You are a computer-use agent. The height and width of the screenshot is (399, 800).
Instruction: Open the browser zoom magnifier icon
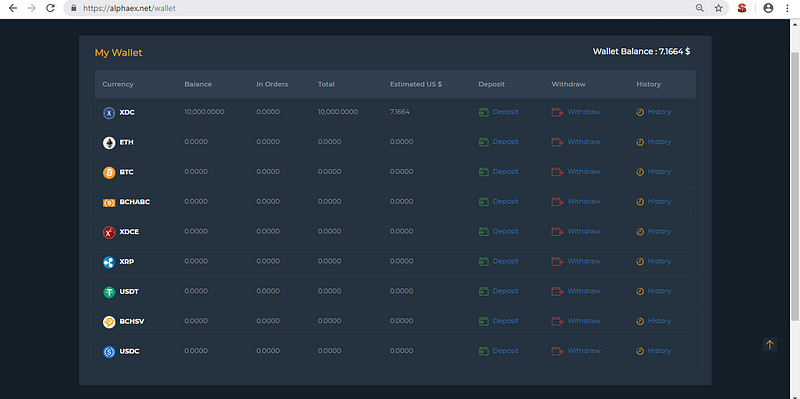click(x=699, y=8)
